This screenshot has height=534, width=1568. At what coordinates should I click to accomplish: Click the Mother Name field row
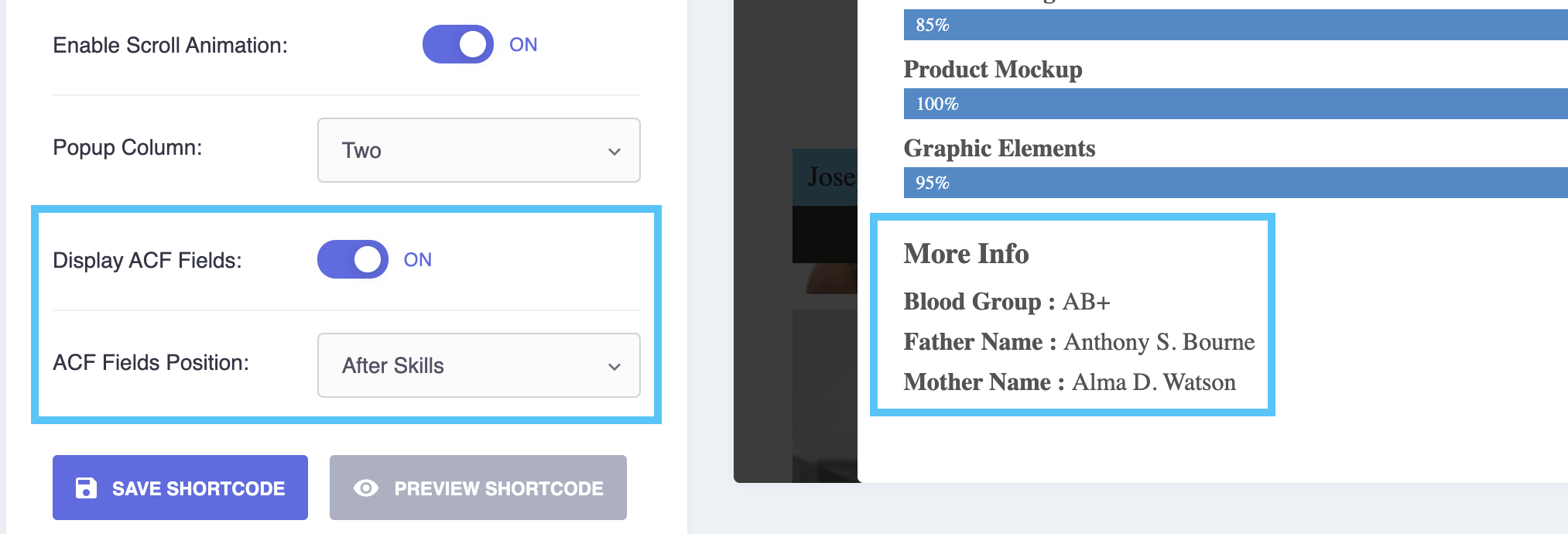(x=1070, y=382)
